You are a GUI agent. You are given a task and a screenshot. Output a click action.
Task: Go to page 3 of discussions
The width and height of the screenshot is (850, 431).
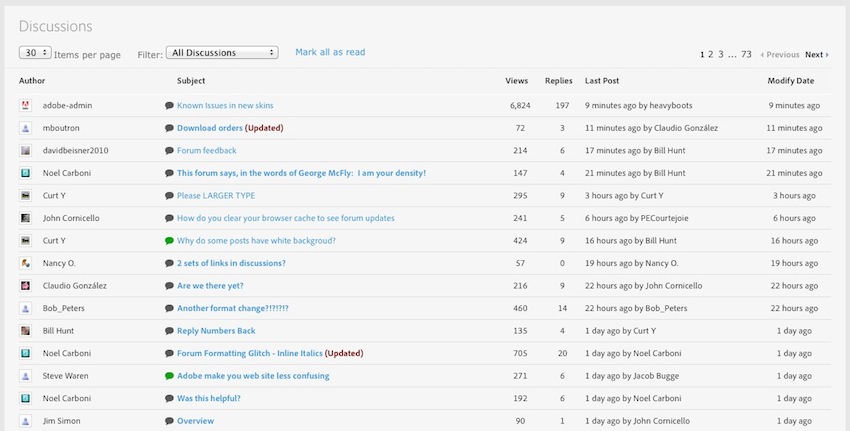pyautogui.click(x=720, y=54)
